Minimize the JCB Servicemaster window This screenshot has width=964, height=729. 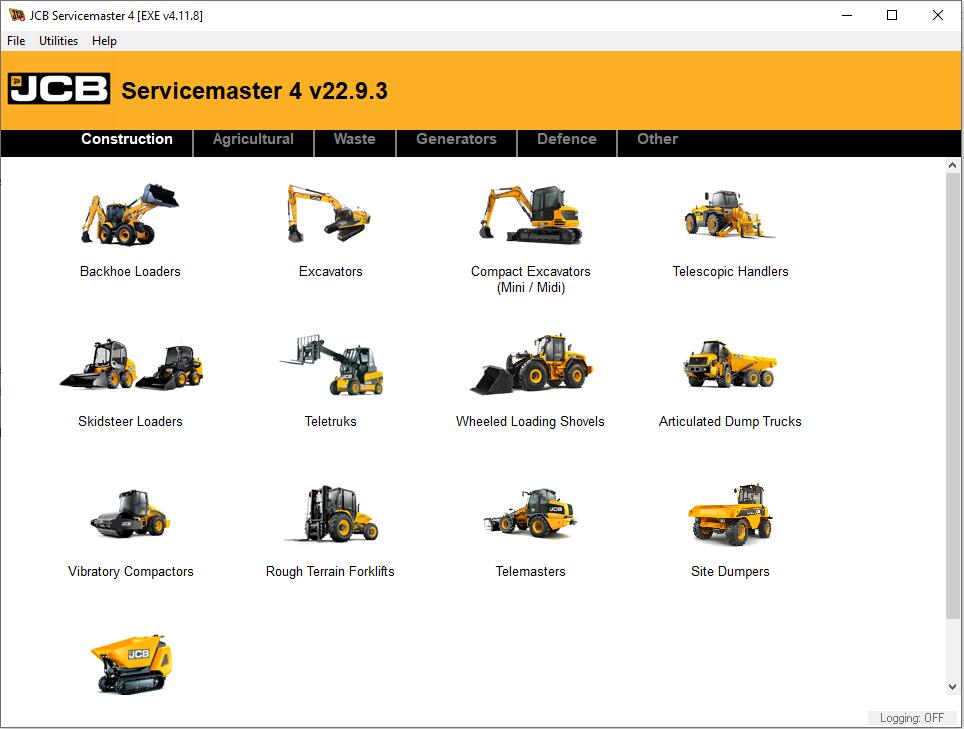point(847,15)
